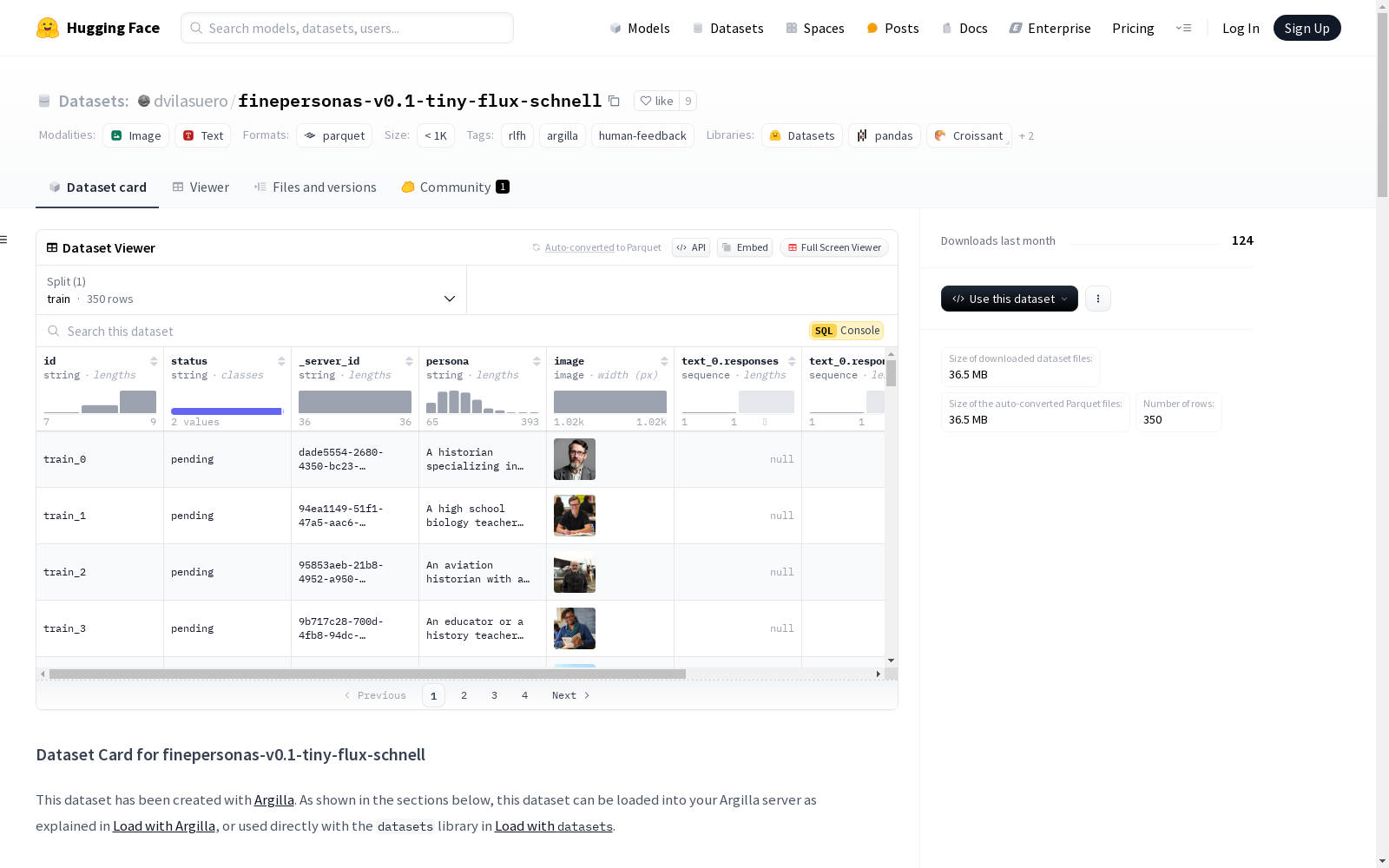Open Docs in the navigation

964,28
